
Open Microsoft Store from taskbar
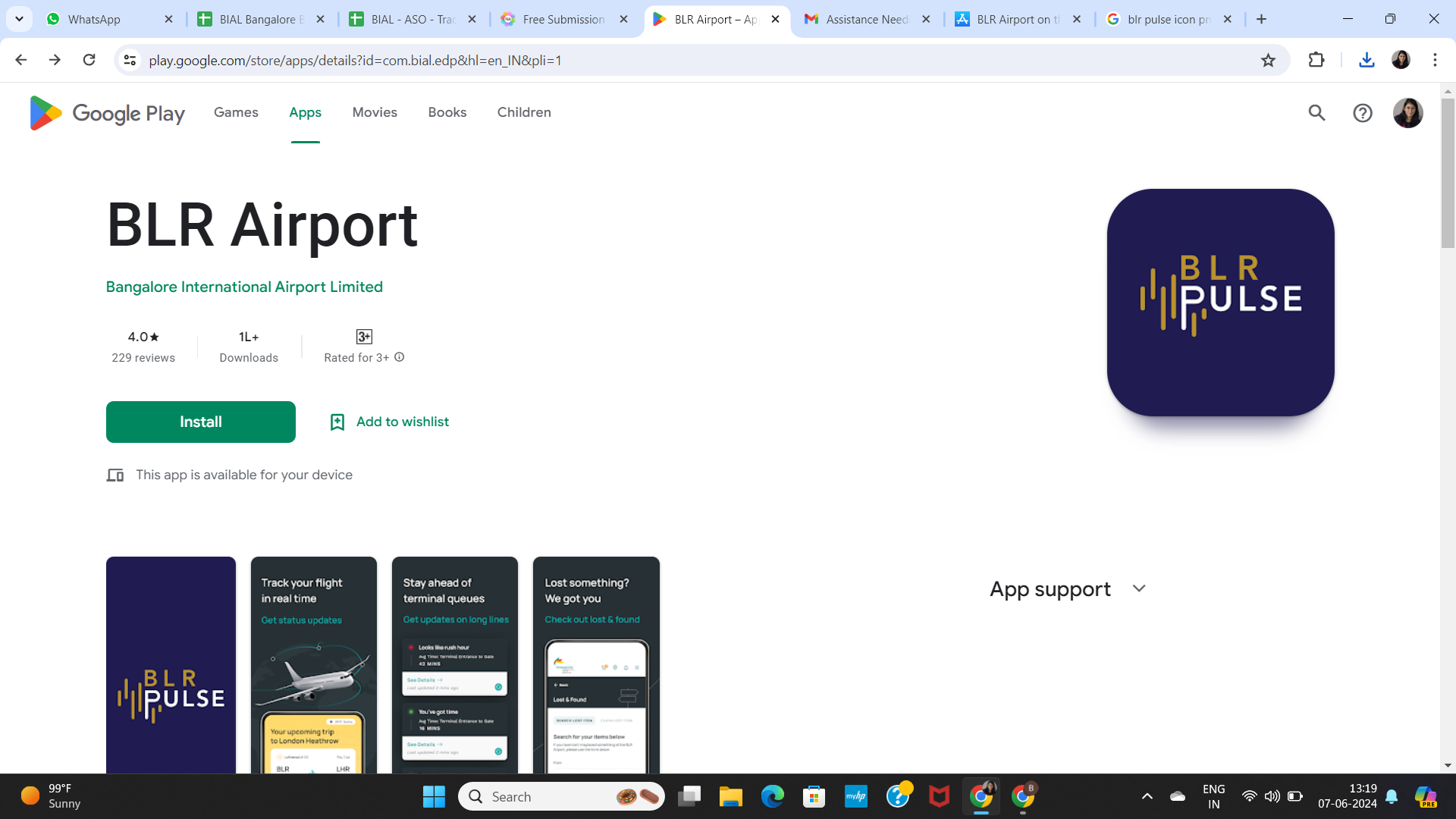pyautogui.click(x=814, y=796)
